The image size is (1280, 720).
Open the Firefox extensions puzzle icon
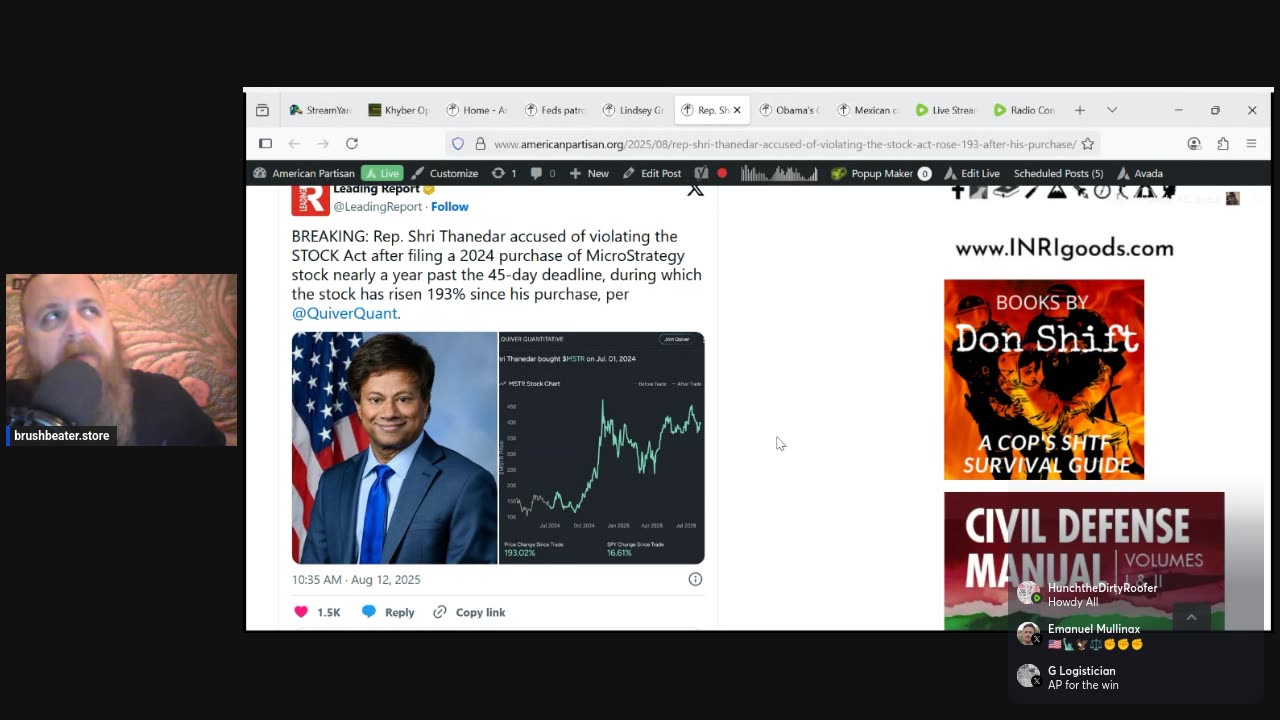click(x=1223, y=144)
